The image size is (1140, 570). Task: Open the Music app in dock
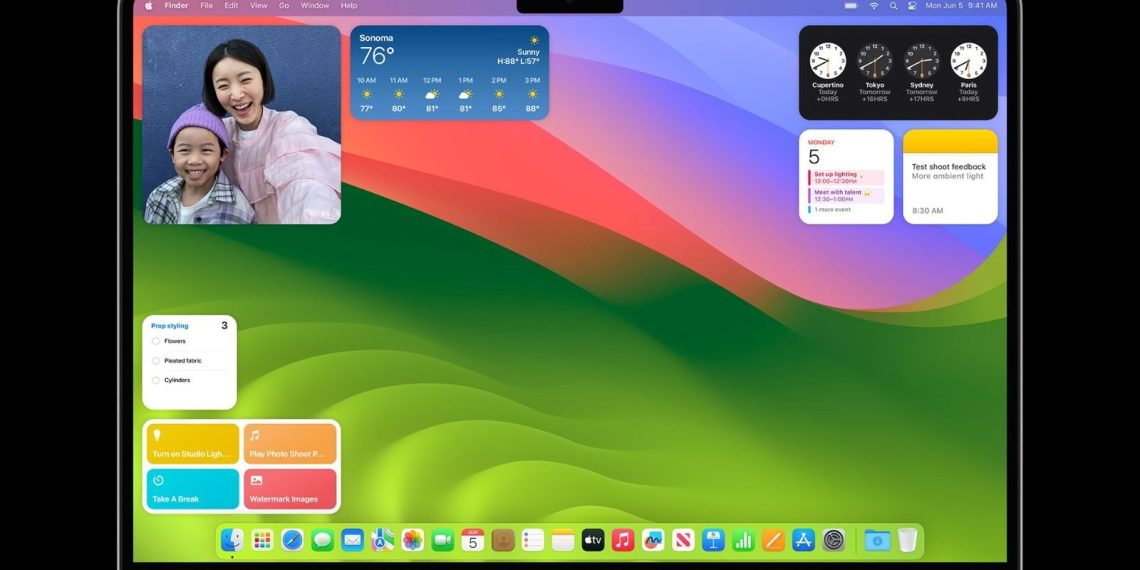[x=623, y=539]
